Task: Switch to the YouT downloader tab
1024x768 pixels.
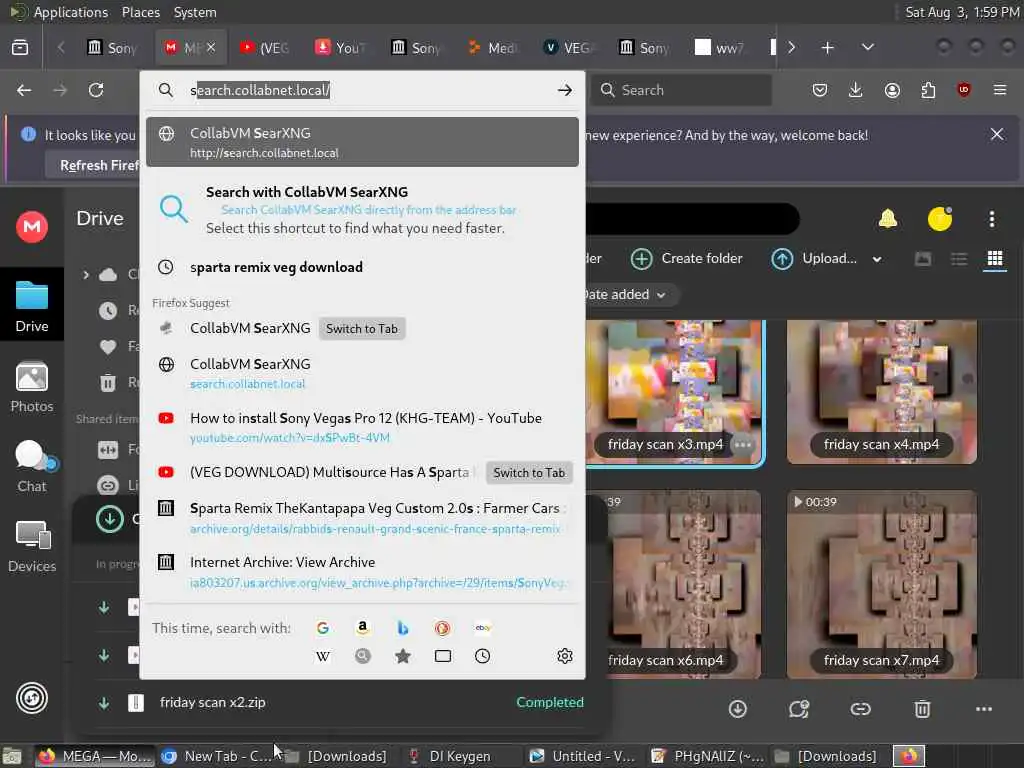Action: [340, 48]
